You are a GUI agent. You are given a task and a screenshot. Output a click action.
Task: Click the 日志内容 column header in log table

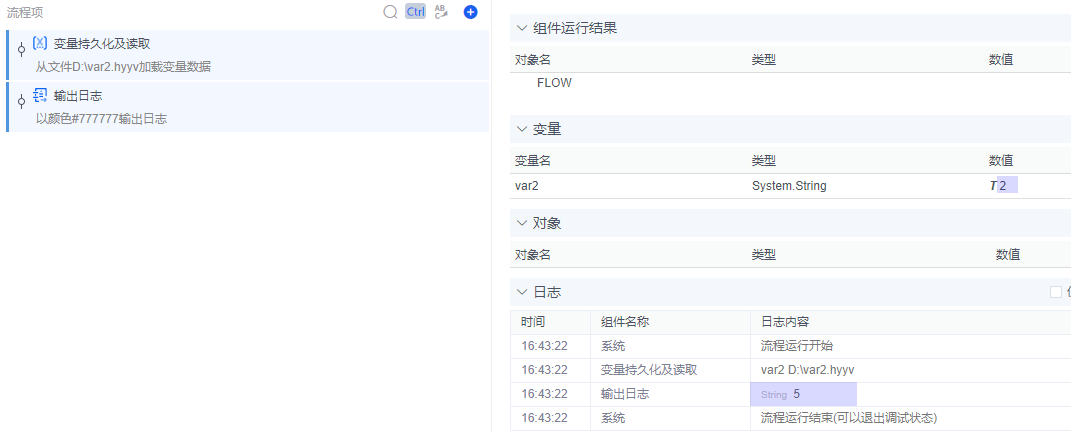point(785,322)
